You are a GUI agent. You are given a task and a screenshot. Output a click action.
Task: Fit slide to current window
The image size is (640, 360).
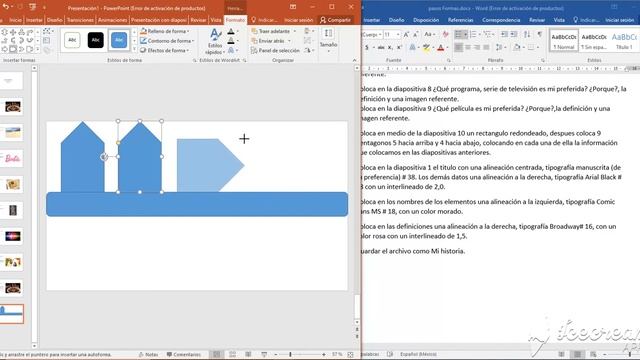pyautogui.click(x=350, y=355)
